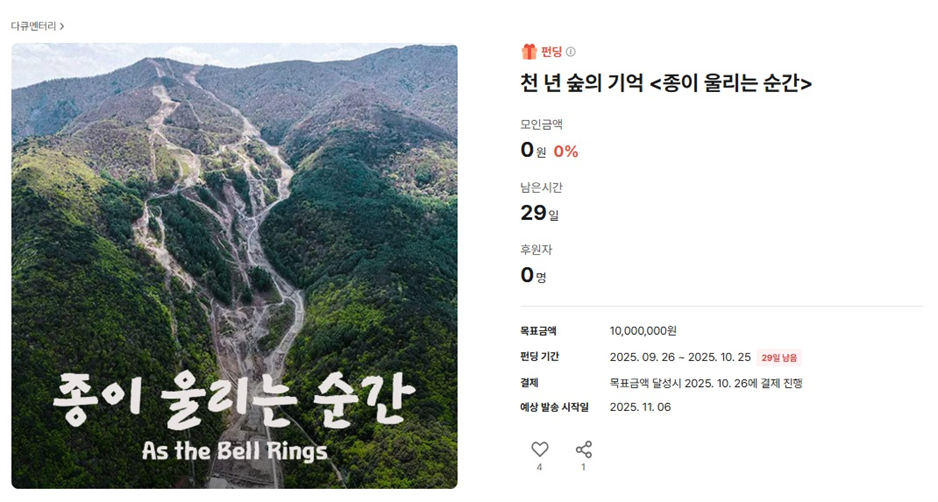Click the orange gift box icon
The image size is (938, 502).
click(529, 52)
